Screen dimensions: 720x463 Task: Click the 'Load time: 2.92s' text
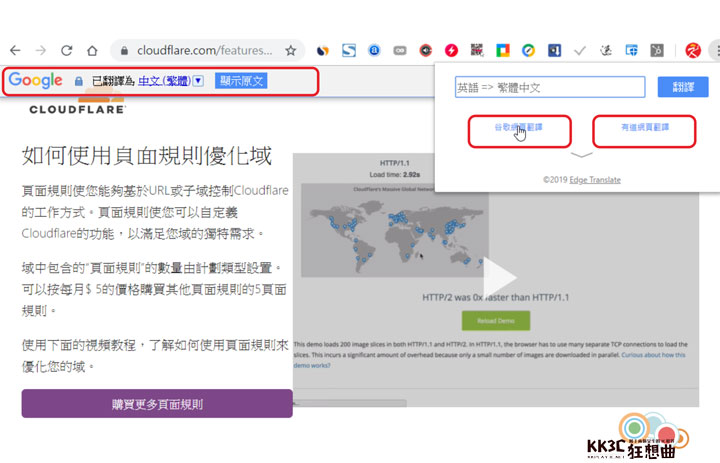[395, 175]
